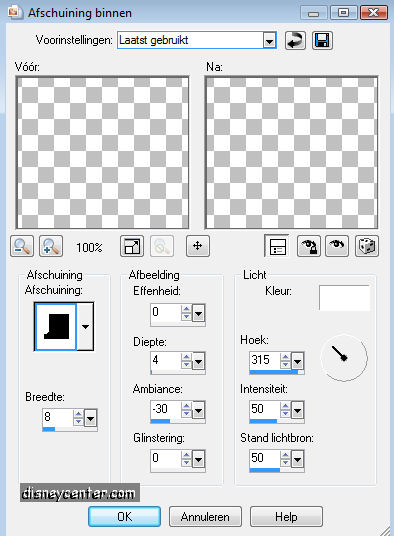This screenshot has height=536, width=394.
Task: Adjust Diepte with spinner arrows
Action: pos(187,361)
